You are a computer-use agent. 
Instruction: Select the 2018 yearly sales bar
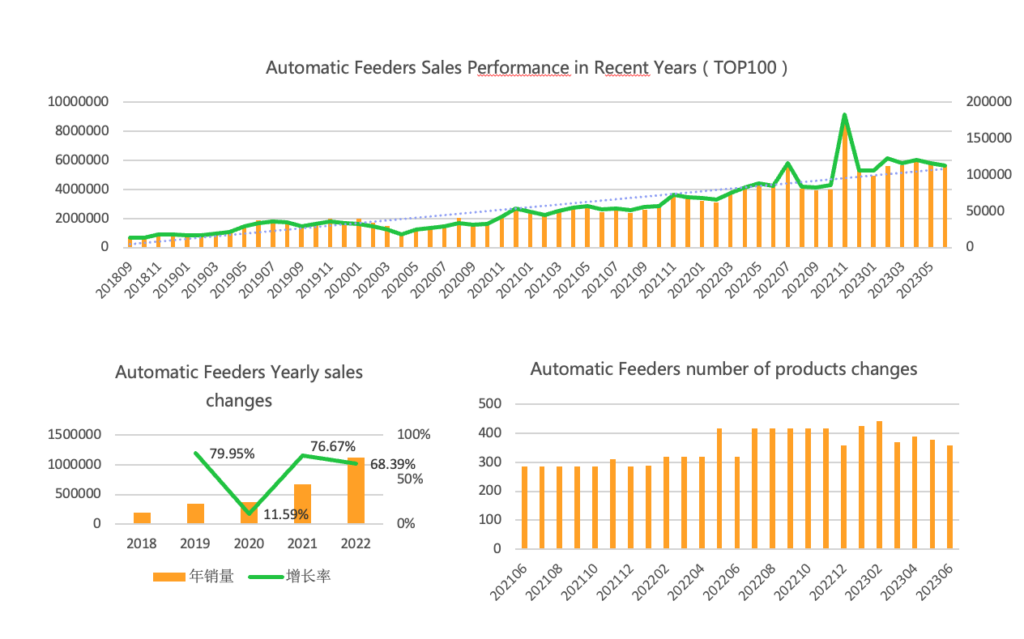click(142, 518)
